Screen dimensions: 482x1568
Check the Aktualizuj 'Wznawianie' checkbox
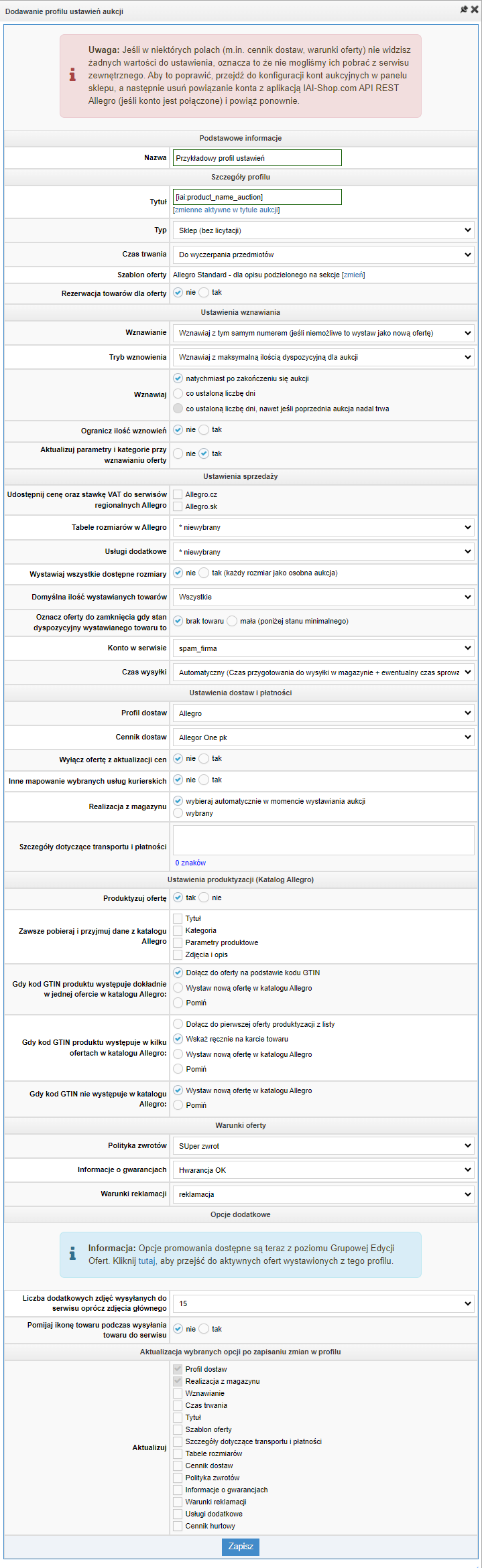click(x=178, y=1393)
